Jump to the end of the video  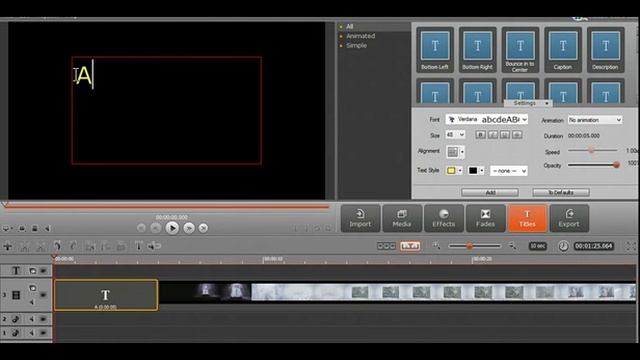[203, 228]
